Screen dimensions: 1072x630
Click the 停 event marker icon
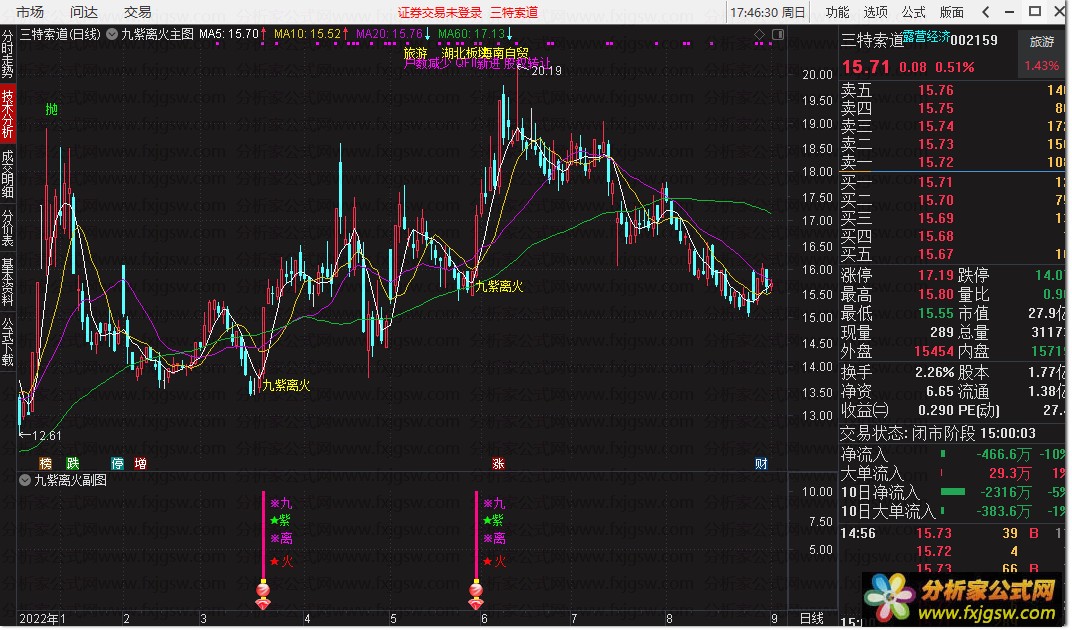click(x=118, y=464)
